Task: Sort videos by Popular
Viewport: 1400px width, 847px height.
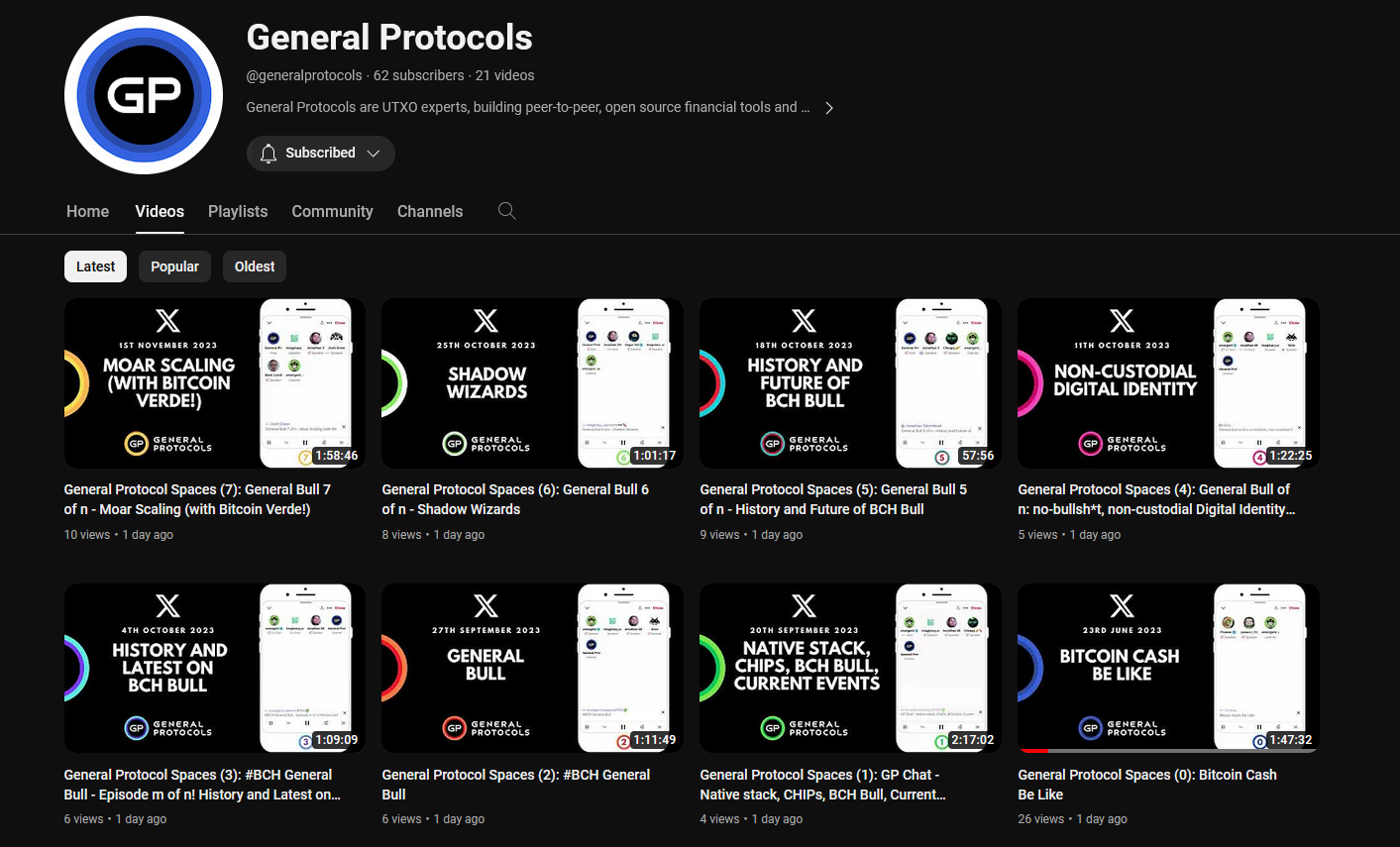Action: (174, 266)
